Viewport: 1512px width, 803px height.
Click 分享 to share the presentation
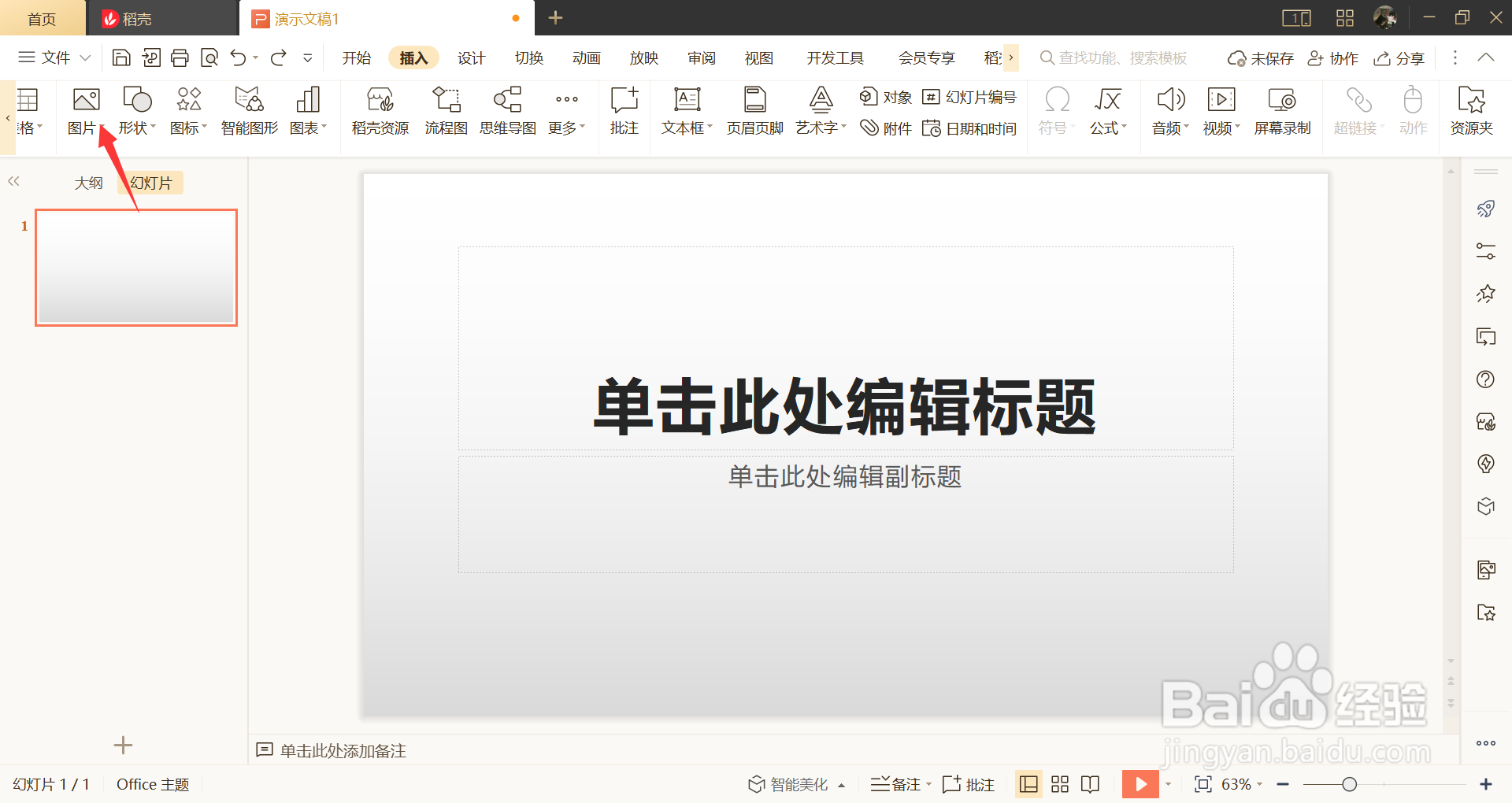[1399, 57]
